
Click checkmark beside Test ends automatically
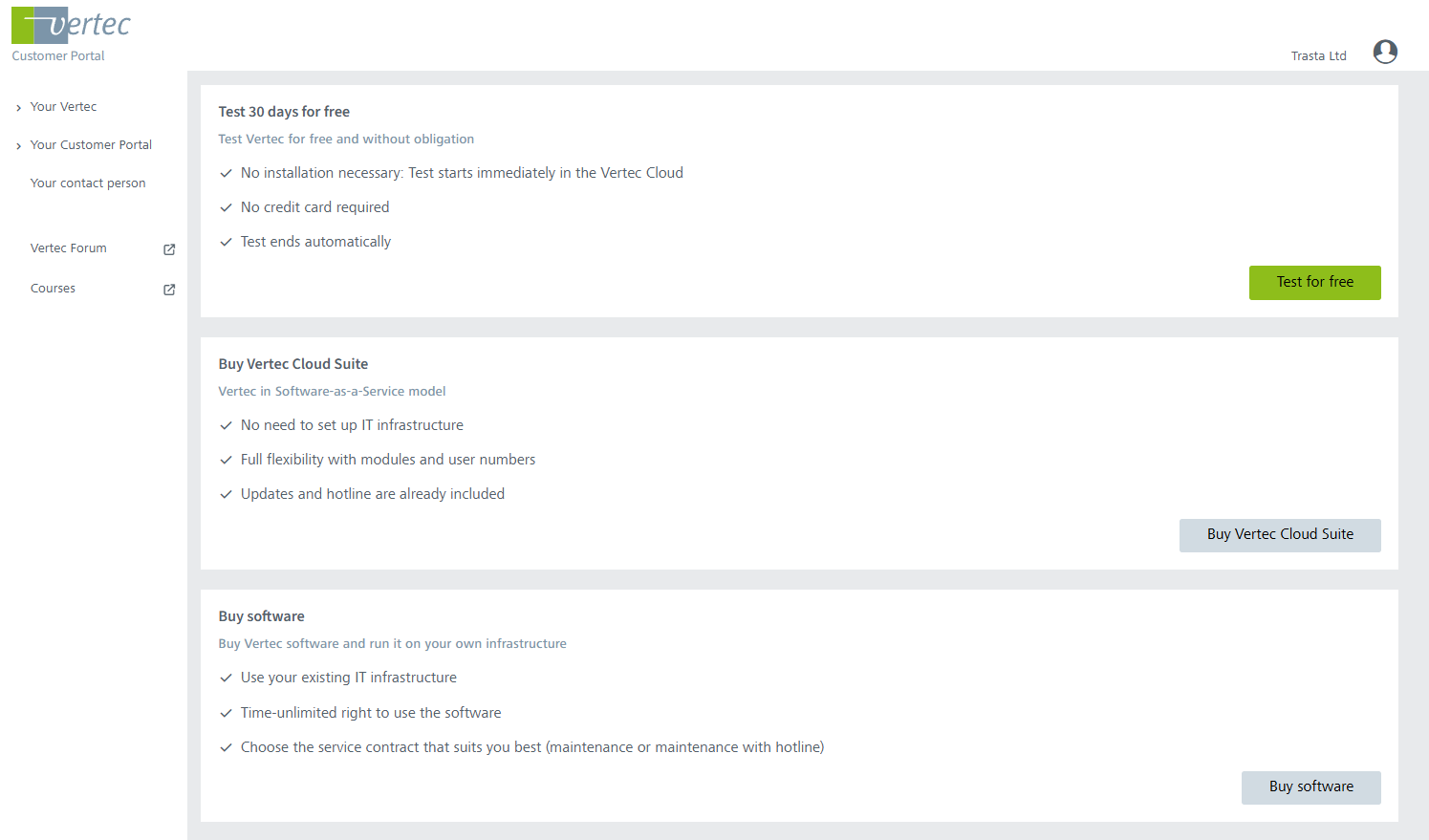click(227, 242)
